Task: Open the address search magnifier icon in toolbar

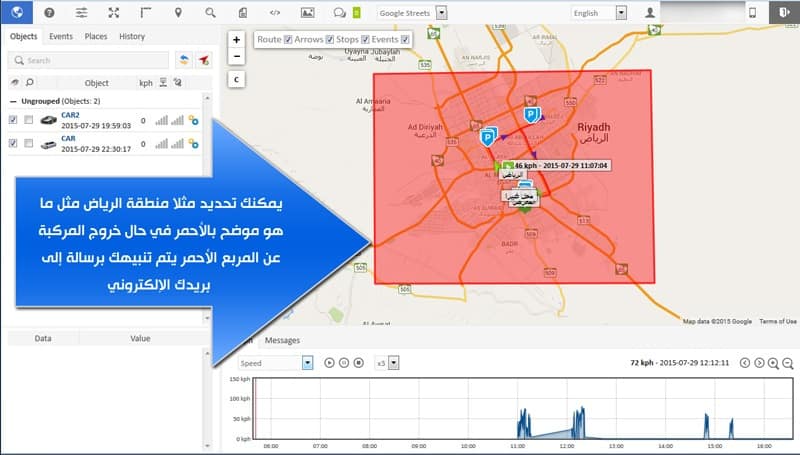Action: pyautogui.click(x=210, y=13)
